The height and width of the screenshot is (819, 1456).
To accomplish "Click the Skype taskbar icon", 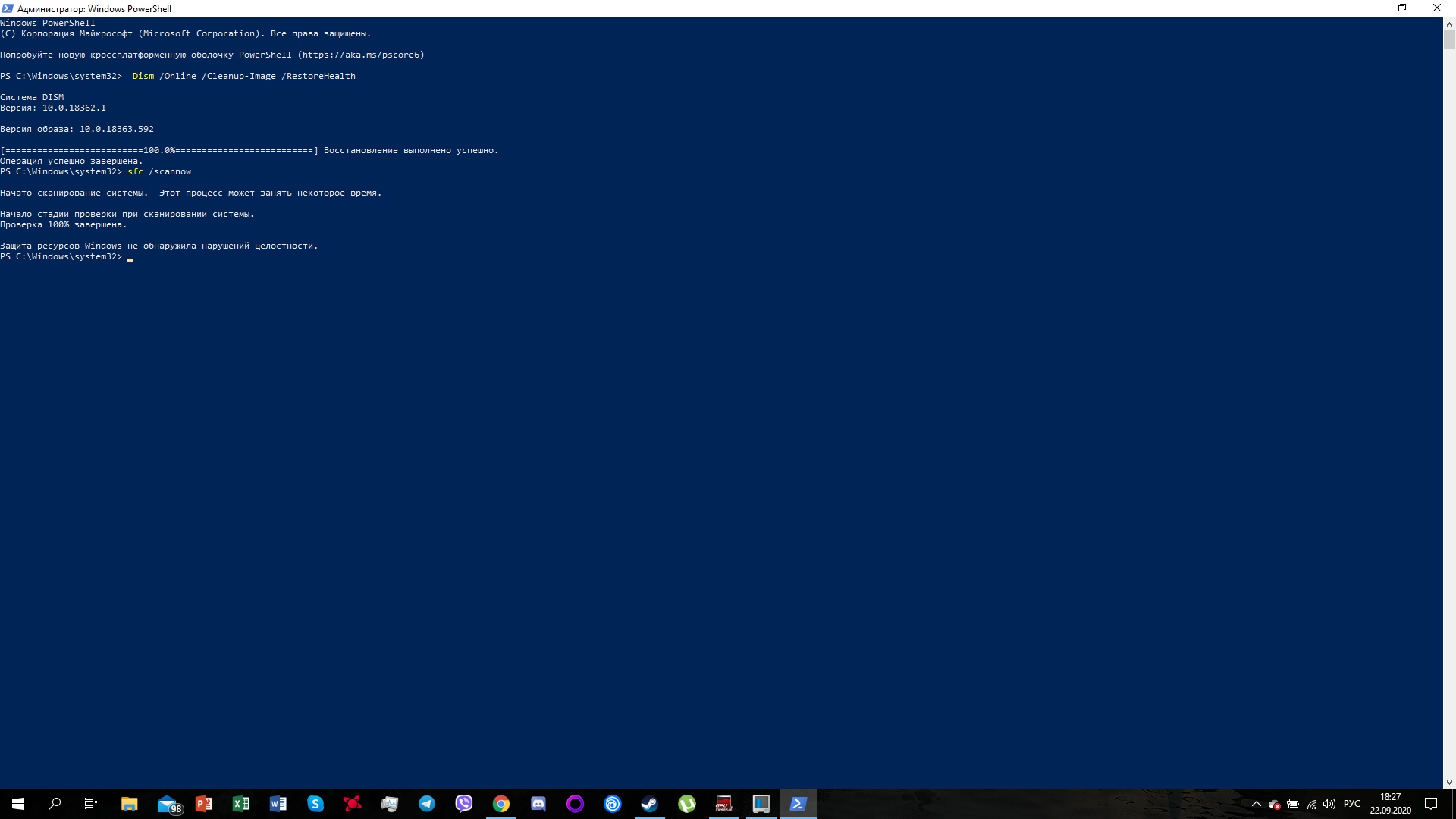I will point(315,804).
